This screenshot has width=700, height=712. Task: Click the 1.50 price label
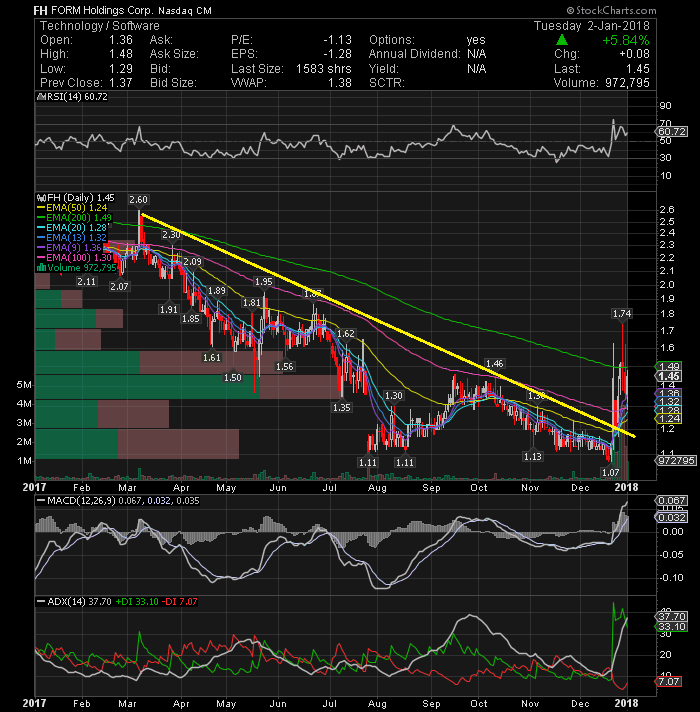233,377
